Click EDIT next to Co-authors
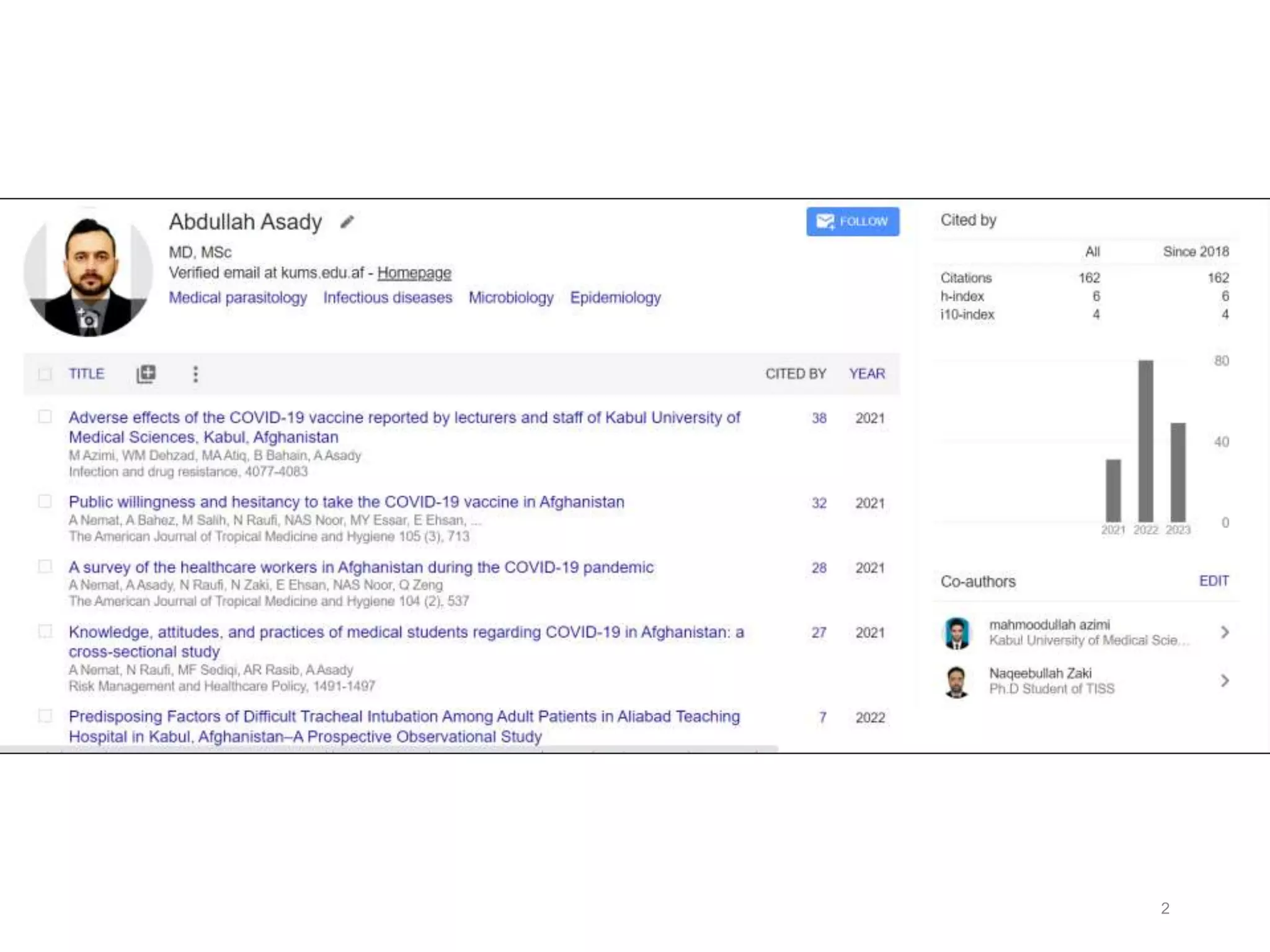 click(x=1214, y=581)
